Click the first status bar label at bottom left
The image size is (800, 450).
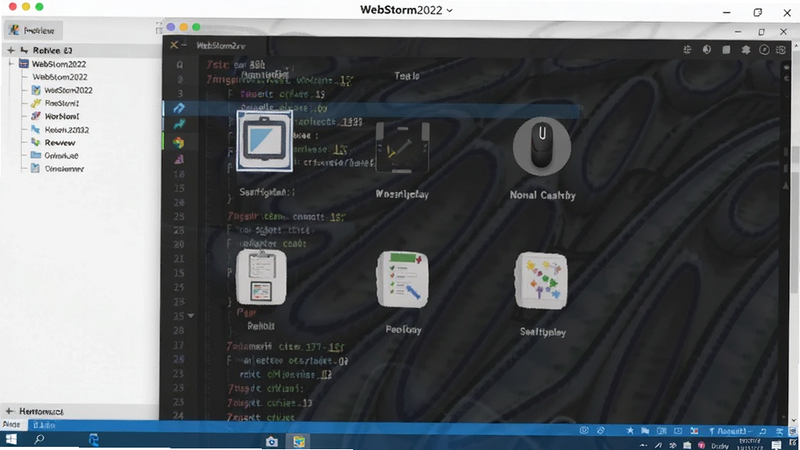pyautogui.click(x=11, y=424)
